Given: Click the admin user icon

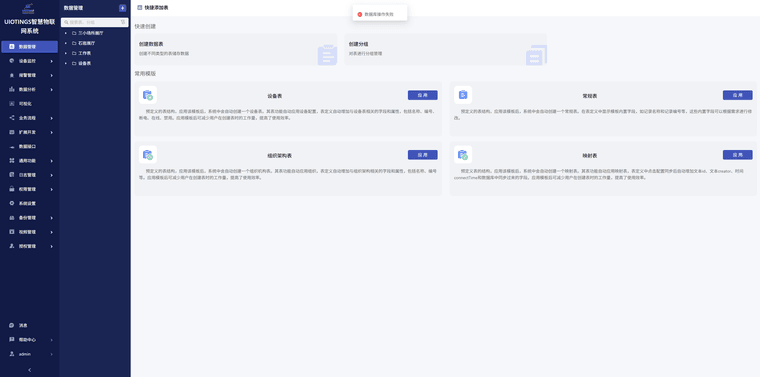Looking at the screenshot, I should pyautogui.click(x=12, y=354).
